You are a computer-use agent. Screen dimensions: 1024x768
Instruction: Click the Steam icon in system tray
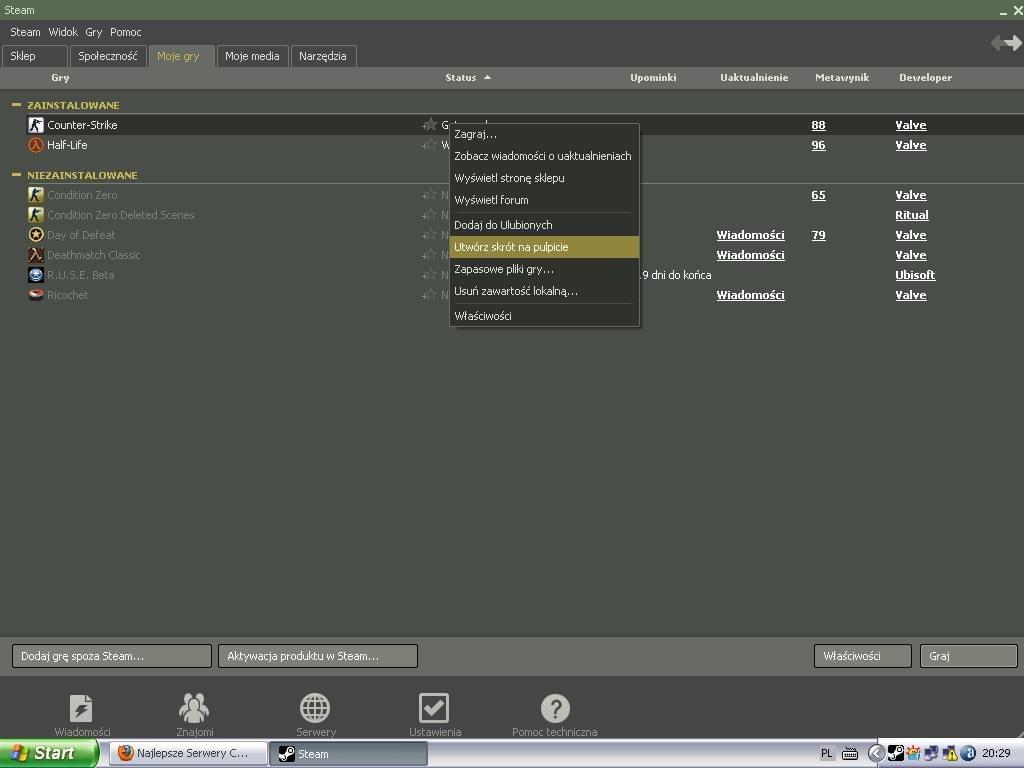(x=896, y=754)
